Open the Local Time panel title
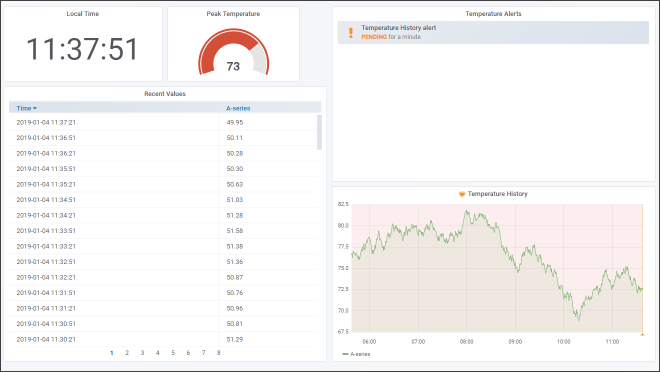This screenshot has width=660, height=372. pyautogui.click(x=82, y=14)
